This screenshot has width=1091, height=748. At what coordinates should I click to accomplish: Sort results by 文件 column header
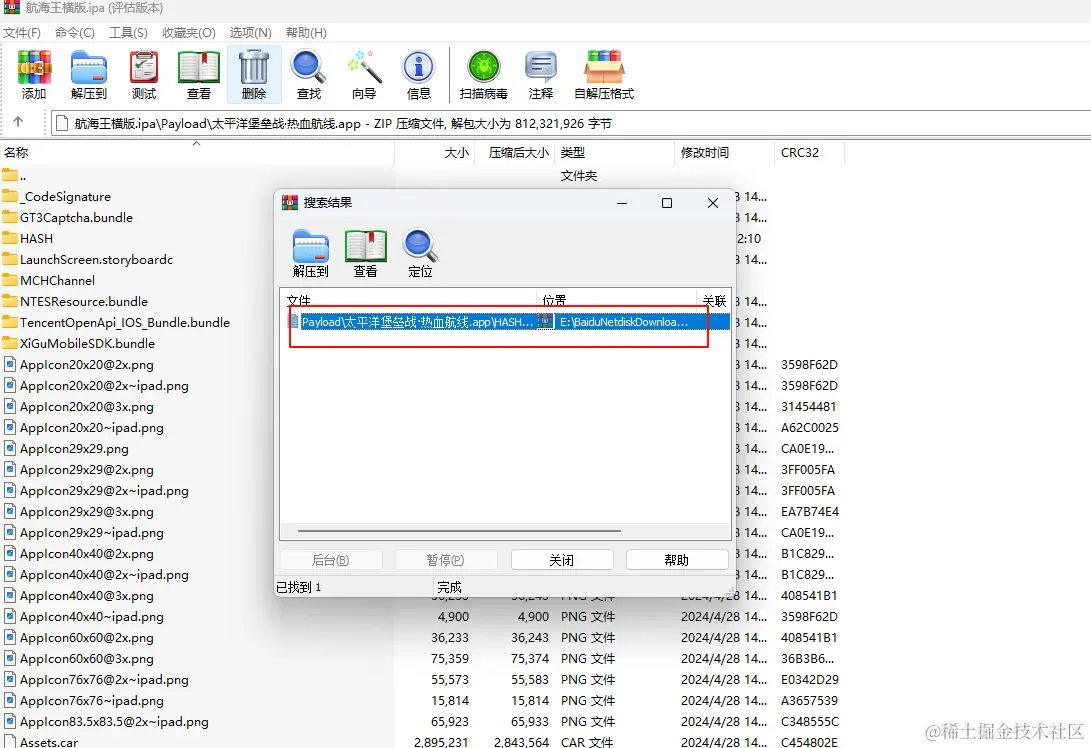[x=408, y=300]
